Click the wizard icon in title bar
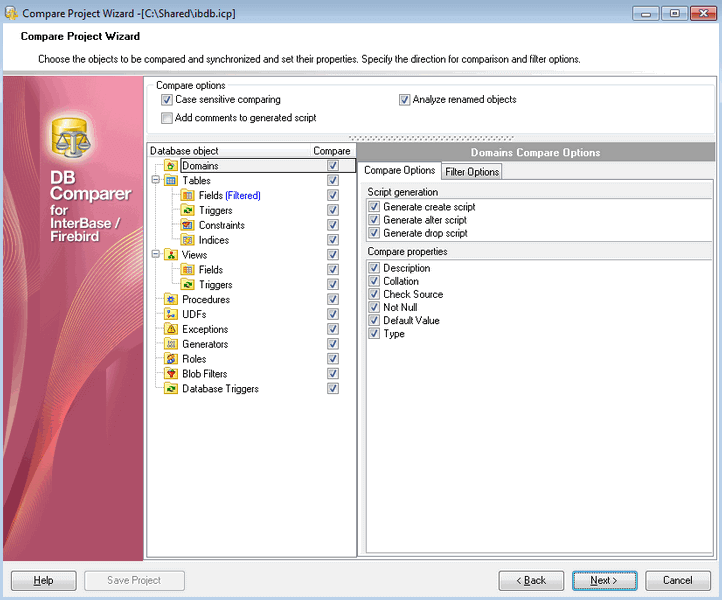722x600 pixels. click(x=11, y=13)
